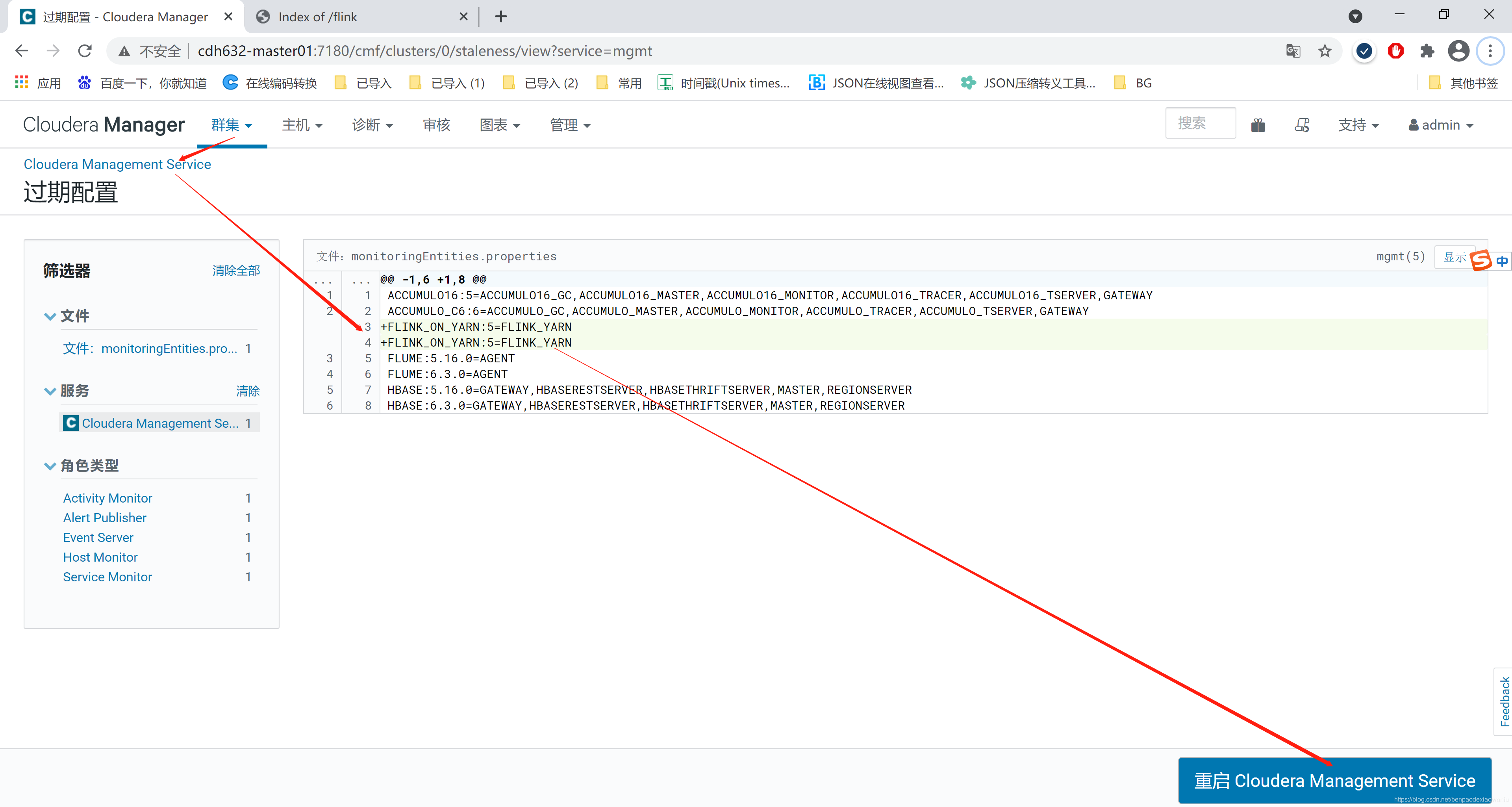
Task: Open the 诊断 dropdown menu
Action: click(x=373, y=125)
